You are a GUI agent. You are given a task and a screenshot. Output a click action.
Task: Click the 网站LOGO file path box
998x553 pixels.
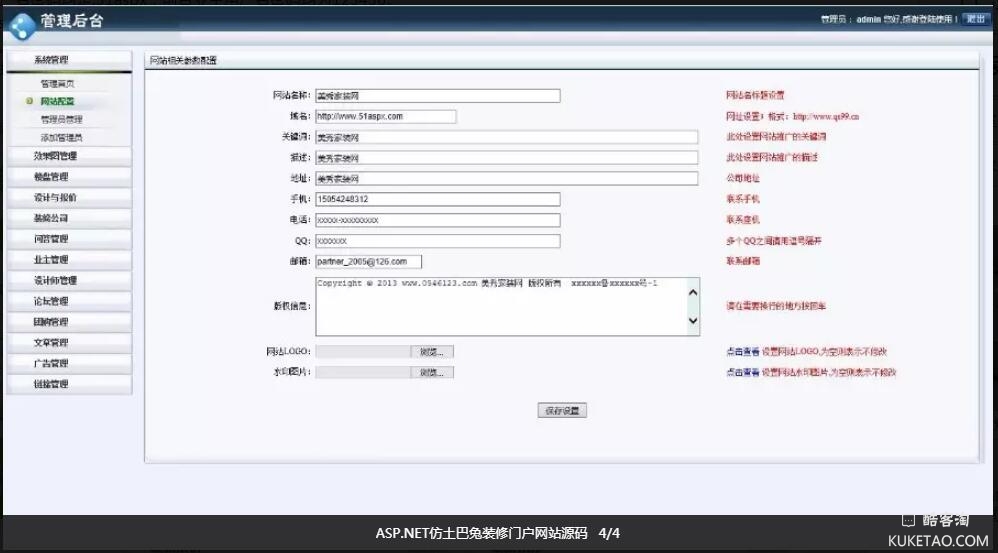tap(363, 352)
